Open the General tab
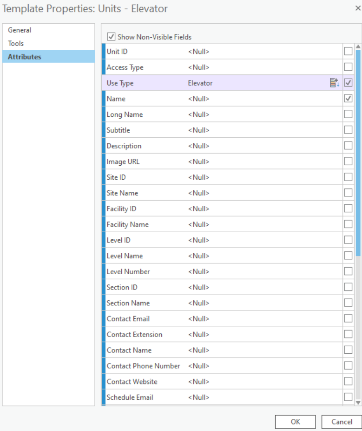Viewport: 362px width, 431px height. pos(48,30)
